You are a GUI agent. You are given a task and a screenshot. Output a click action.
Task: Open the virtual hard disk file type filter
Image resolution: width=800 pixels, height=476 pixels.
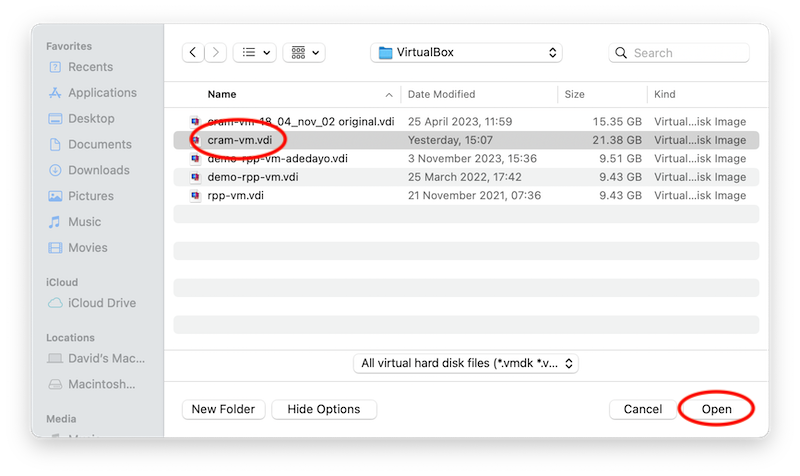(466, 363)
